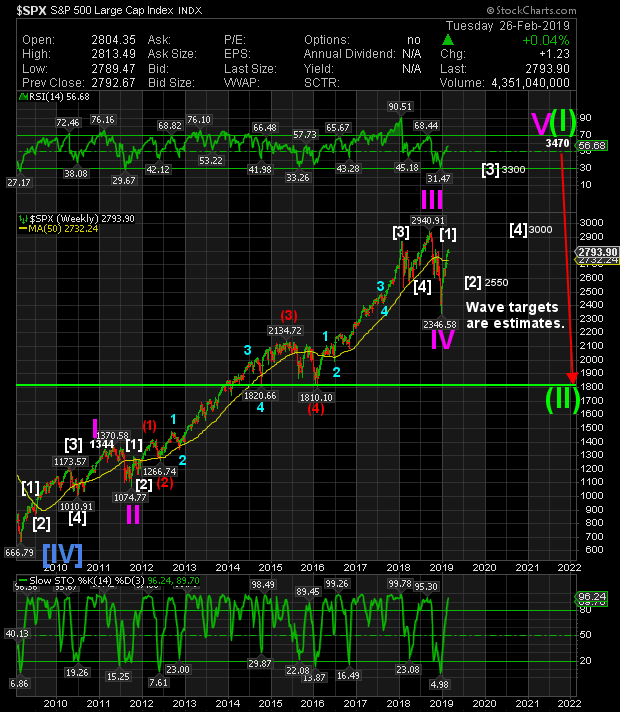Click the price label 1010.91
The image size is (620, 712).
[x=76, y=506]
